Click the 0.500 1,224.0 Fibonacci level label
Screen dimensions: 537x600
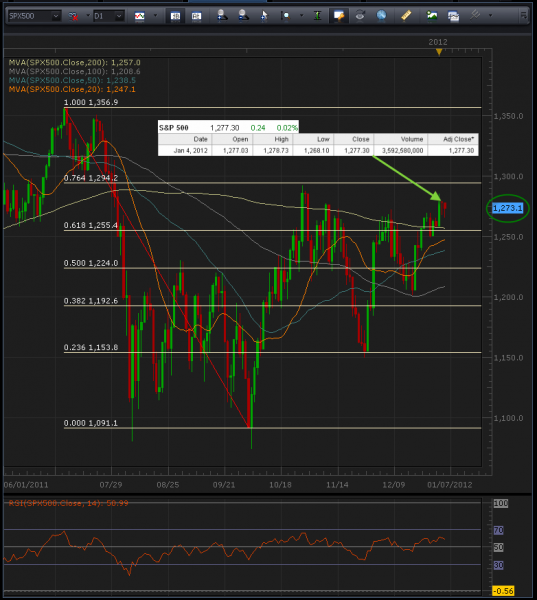click(x=91, y=263)
